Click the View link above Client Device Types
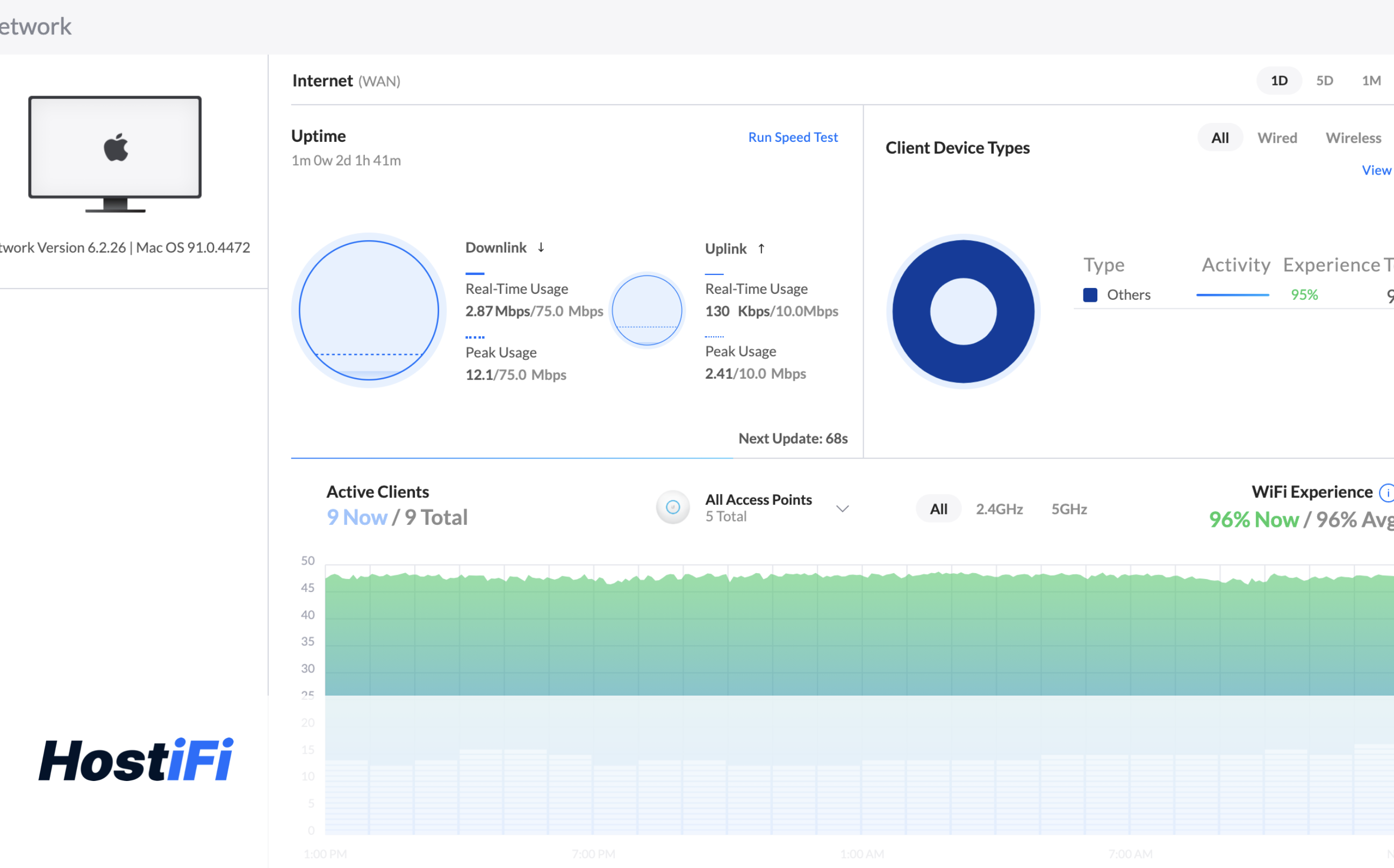Viewport: 1394px width, 868px height. click(1376, 170)
